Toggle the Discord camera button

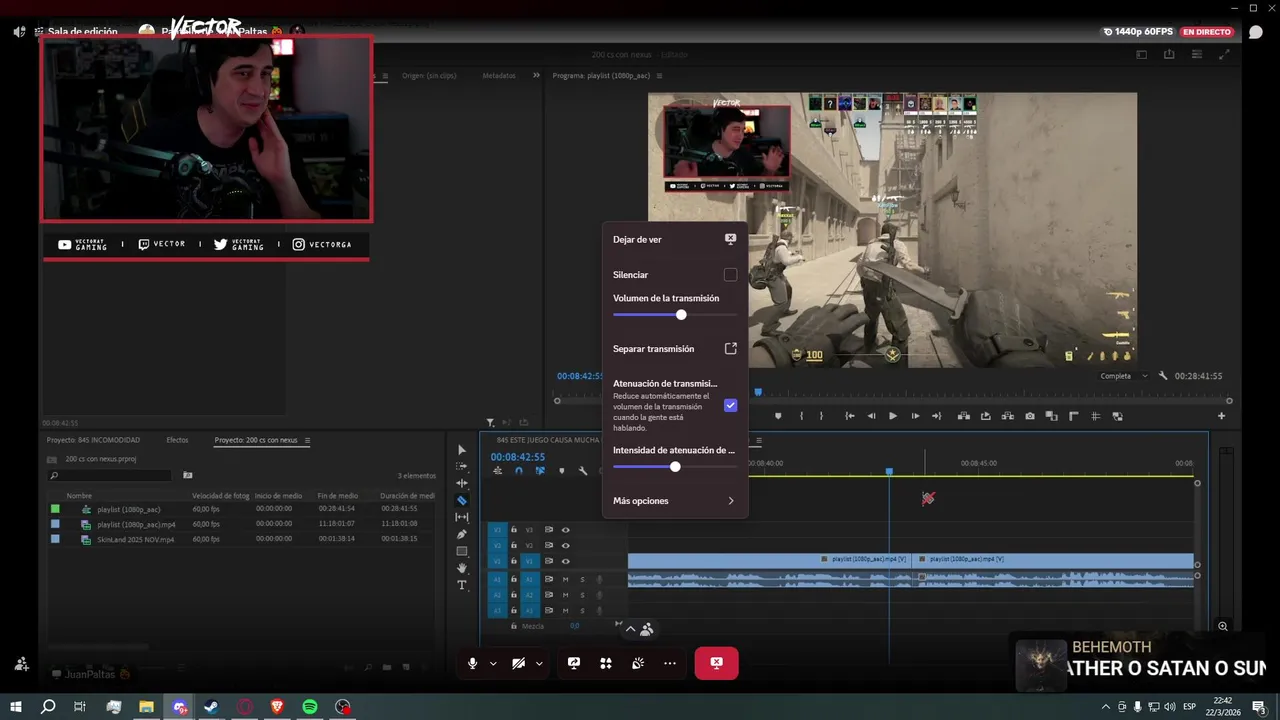tap(518, 663)
